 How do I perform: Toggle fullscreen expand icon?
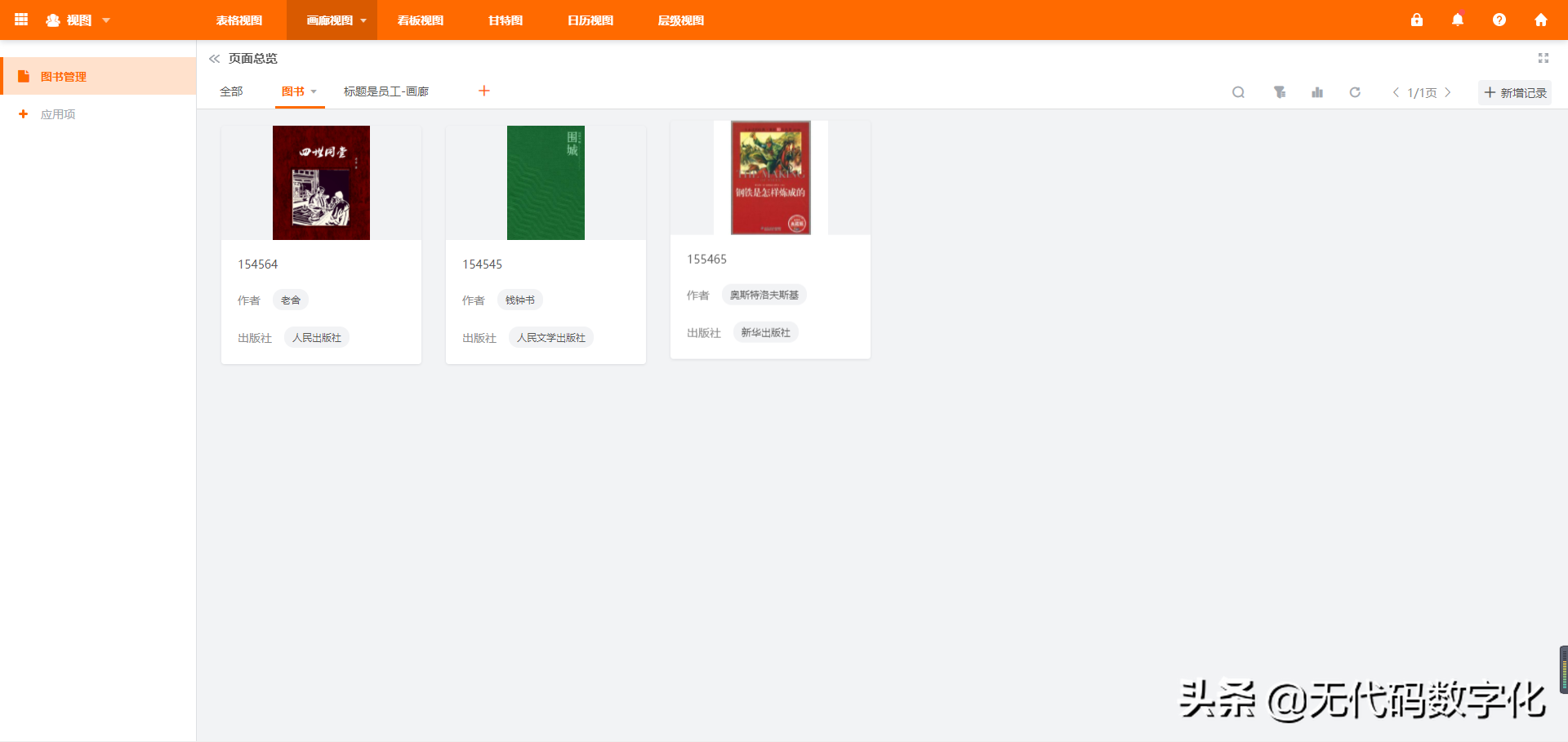1543,58
